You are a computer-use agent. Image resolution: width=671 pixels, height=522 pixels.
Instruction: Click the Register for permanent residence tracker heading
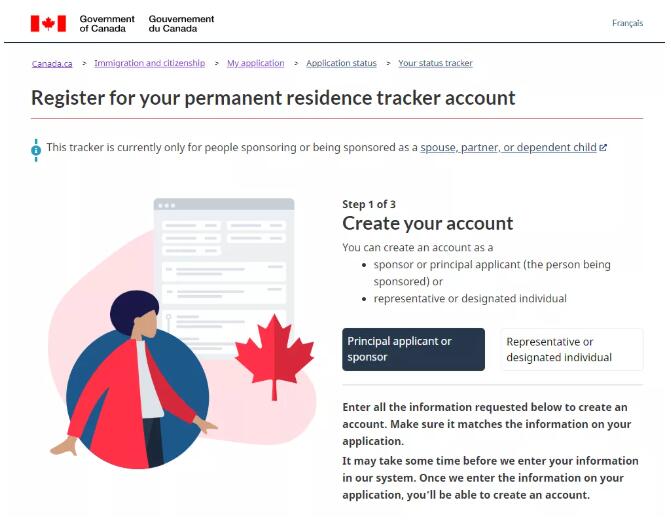point(273,98)
